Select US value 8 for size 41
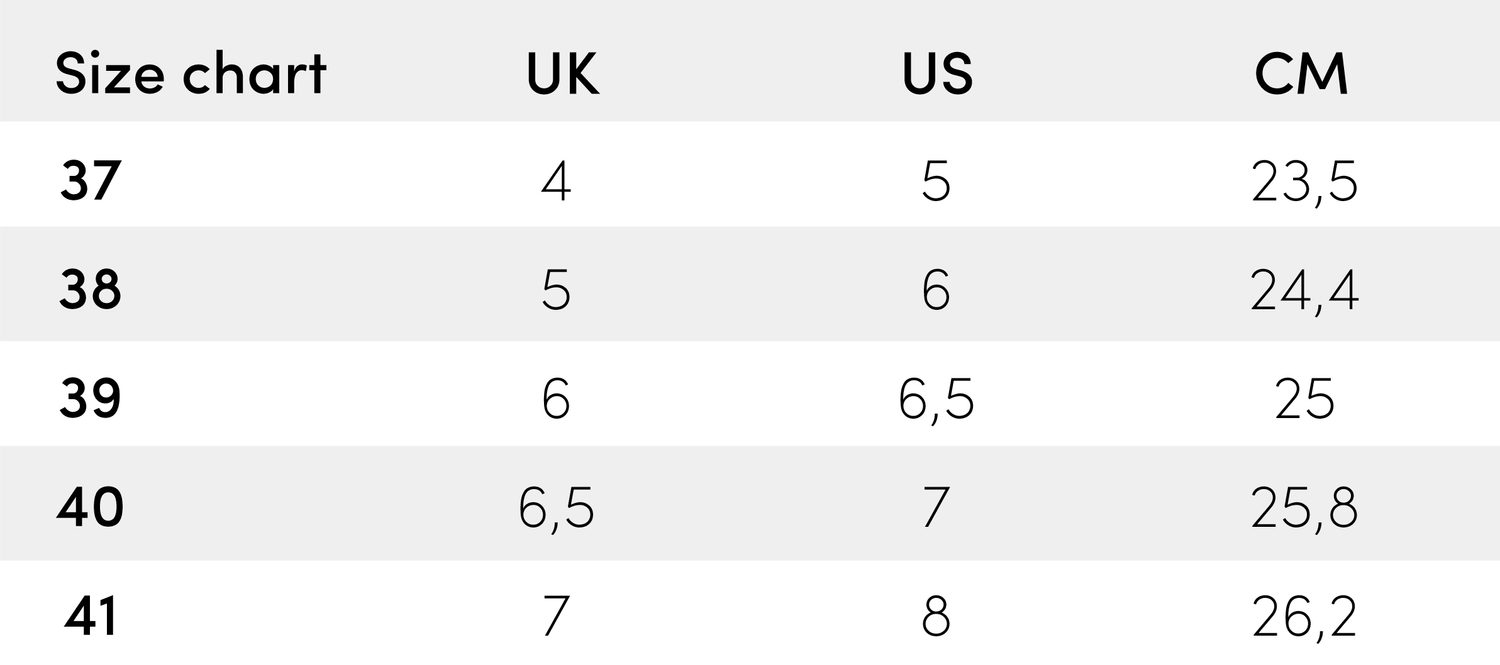Screen dimensions: 1500x665 click(x=935, y=617)
